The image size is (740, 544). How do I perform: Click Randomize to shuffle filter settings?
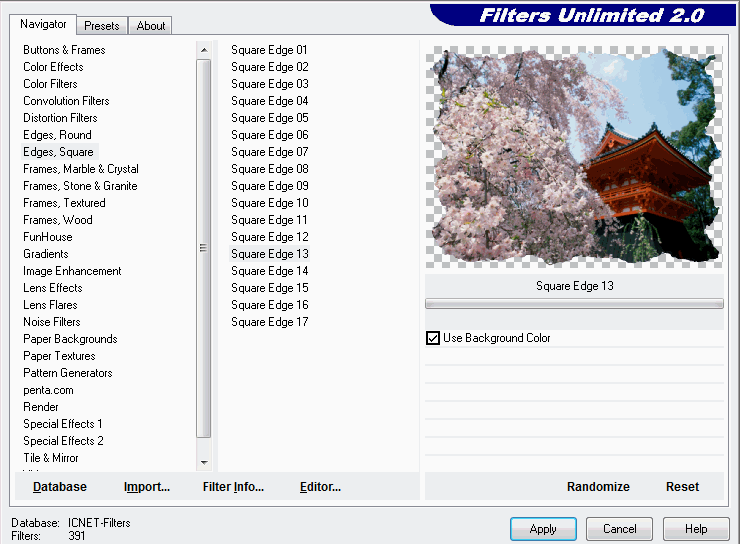tap(598, 487)
